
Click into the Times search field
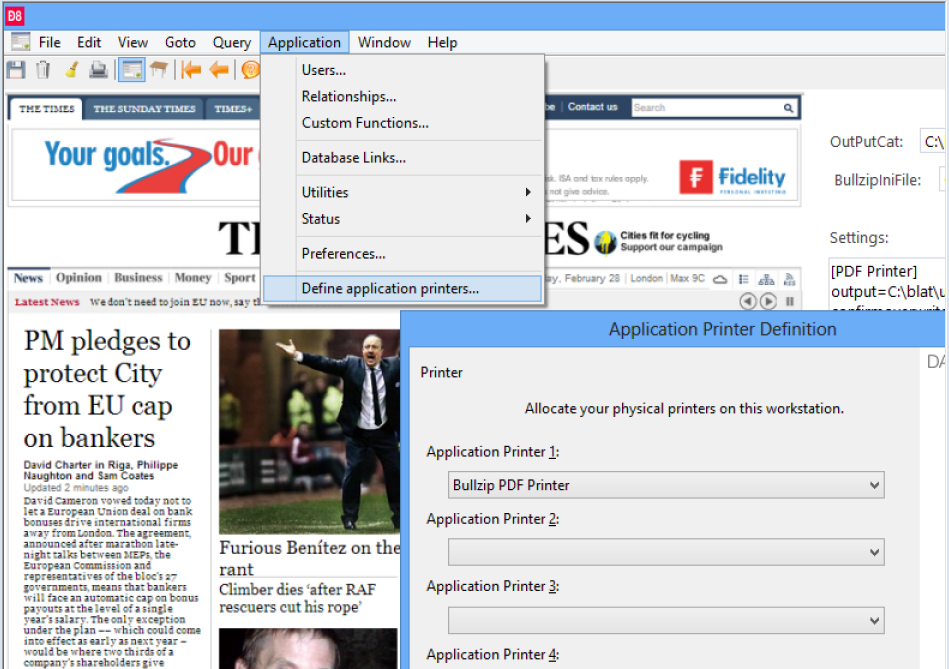(707, 108)
